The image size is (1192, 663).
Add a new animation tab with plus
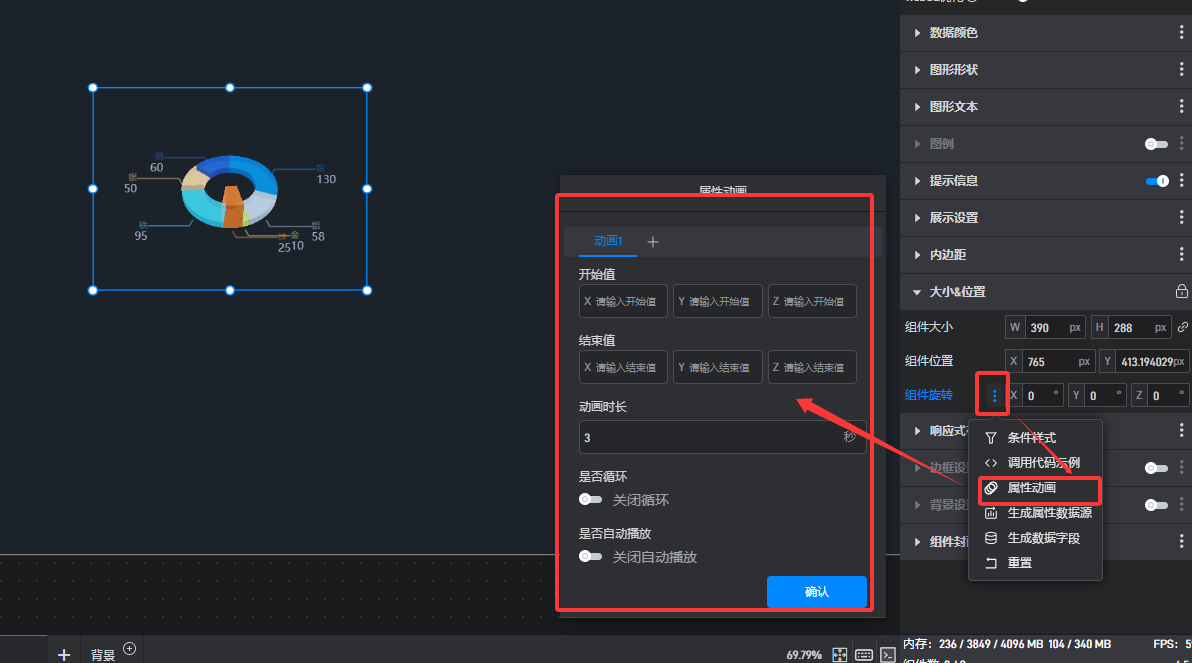(652, 242)
